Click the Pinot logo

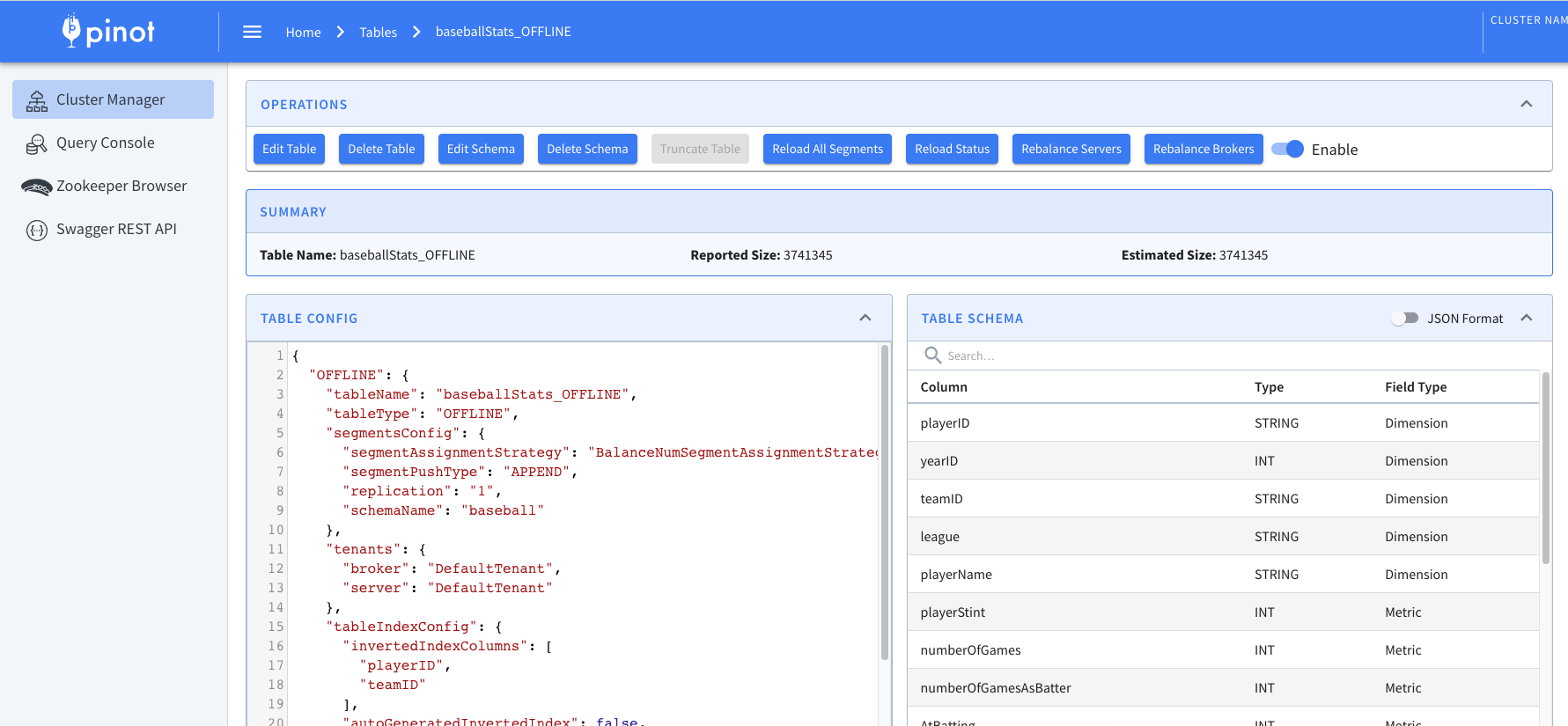[x=108, y=32]
